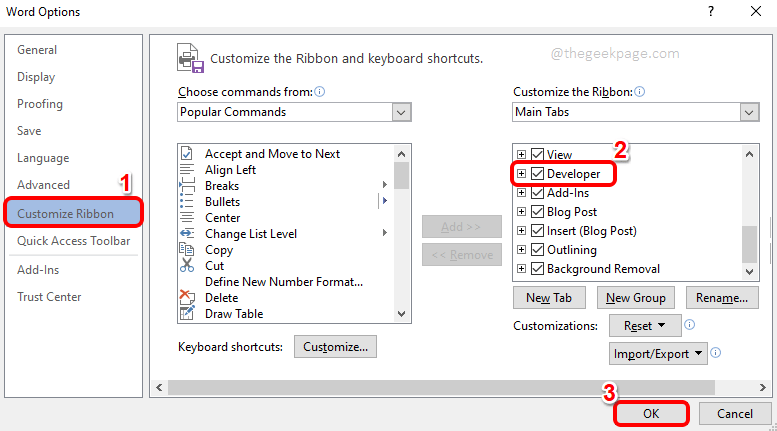The width and height of the screenshot is (777, 431).
Task: Open the Trust Center section
Action: pyautogui.click(x=49, y=297)
